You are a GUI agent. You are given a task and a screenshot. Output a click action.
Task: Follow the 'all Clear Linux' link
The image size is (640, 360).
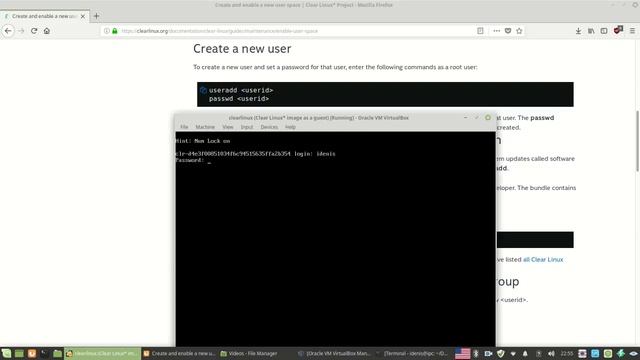[543, 260]
